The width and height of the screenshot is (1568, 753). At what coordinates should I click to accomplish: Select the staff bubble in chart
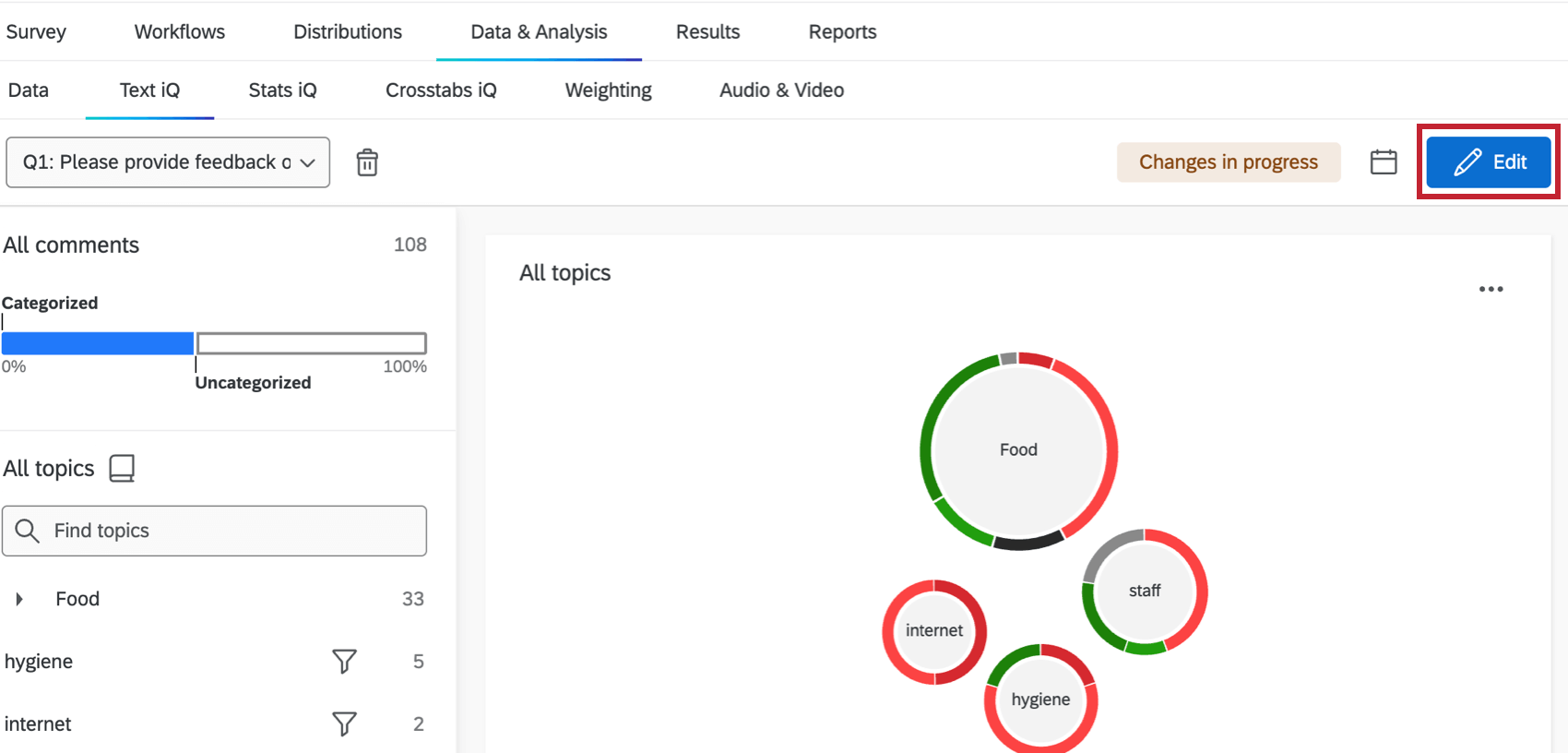point(1145,591)
